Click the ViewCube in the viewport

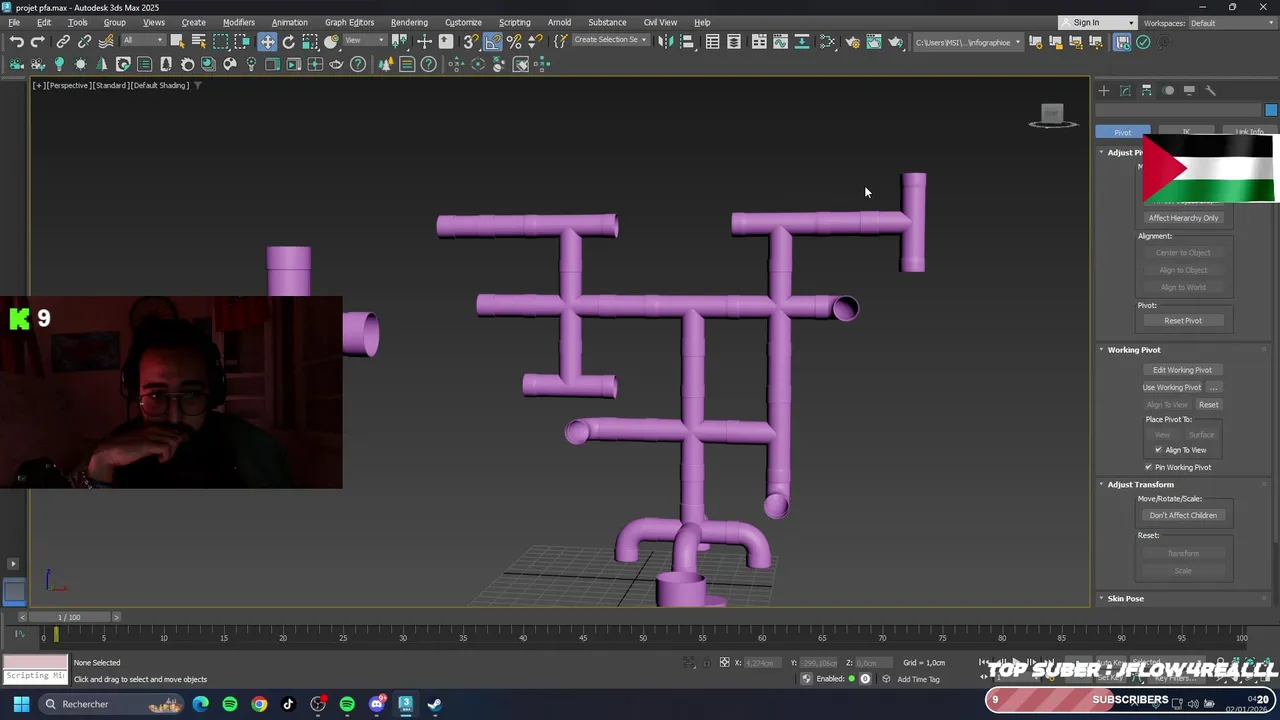pyautogui.click(x=1053, y=116)
